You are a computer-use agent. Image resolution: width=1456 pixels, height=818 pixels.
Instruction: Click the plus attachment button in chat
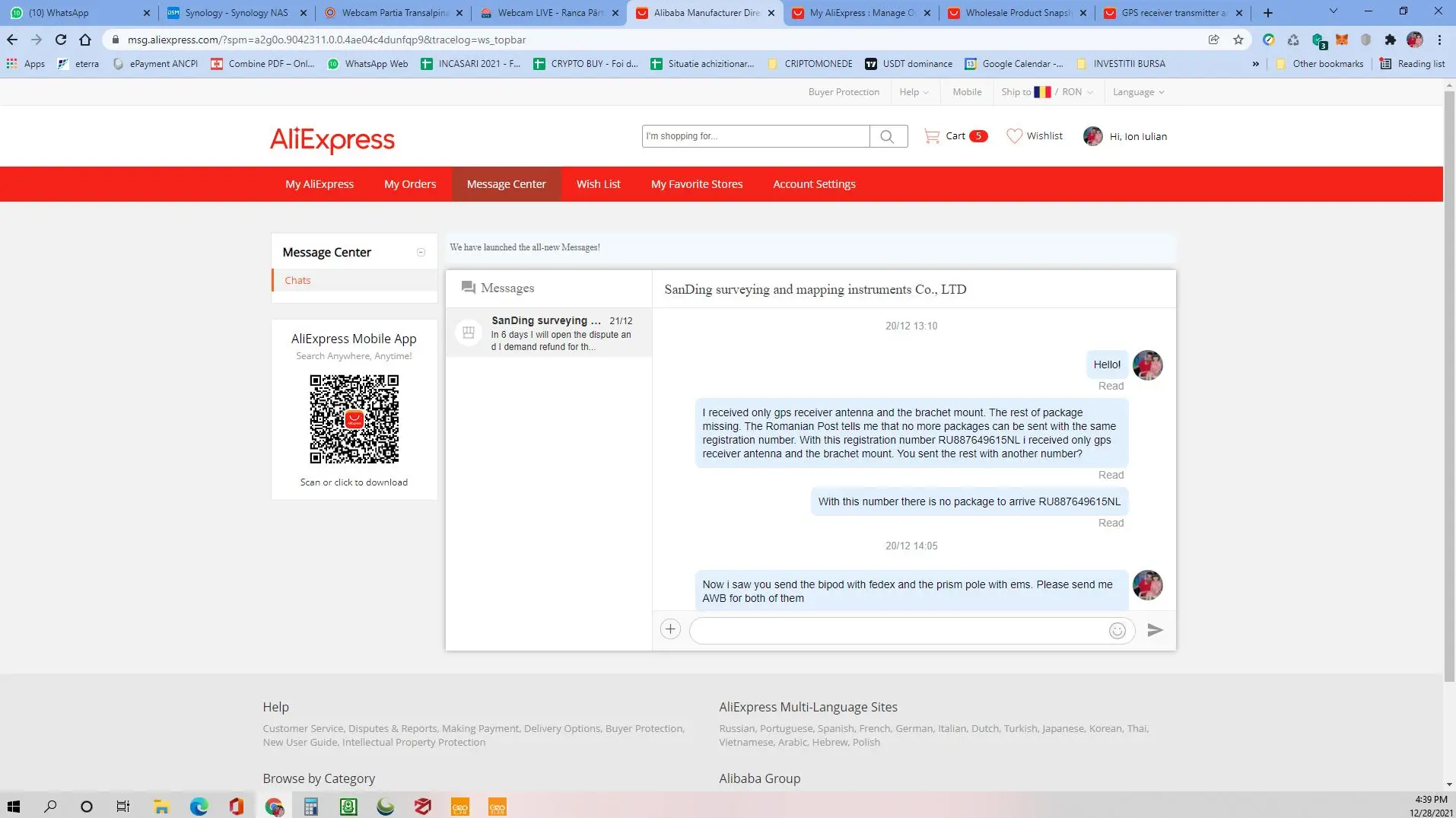point(670,629)
